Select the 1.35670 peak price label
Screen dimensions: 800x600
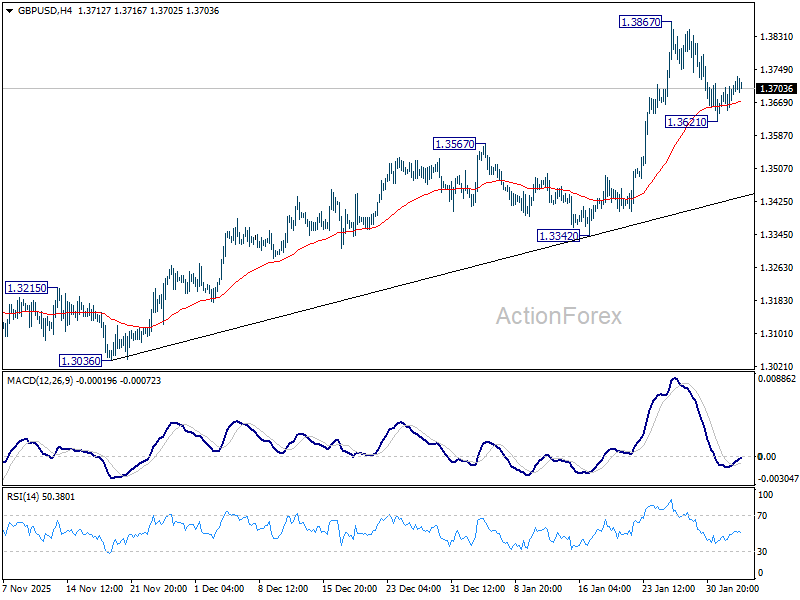(x=454, y=144)
